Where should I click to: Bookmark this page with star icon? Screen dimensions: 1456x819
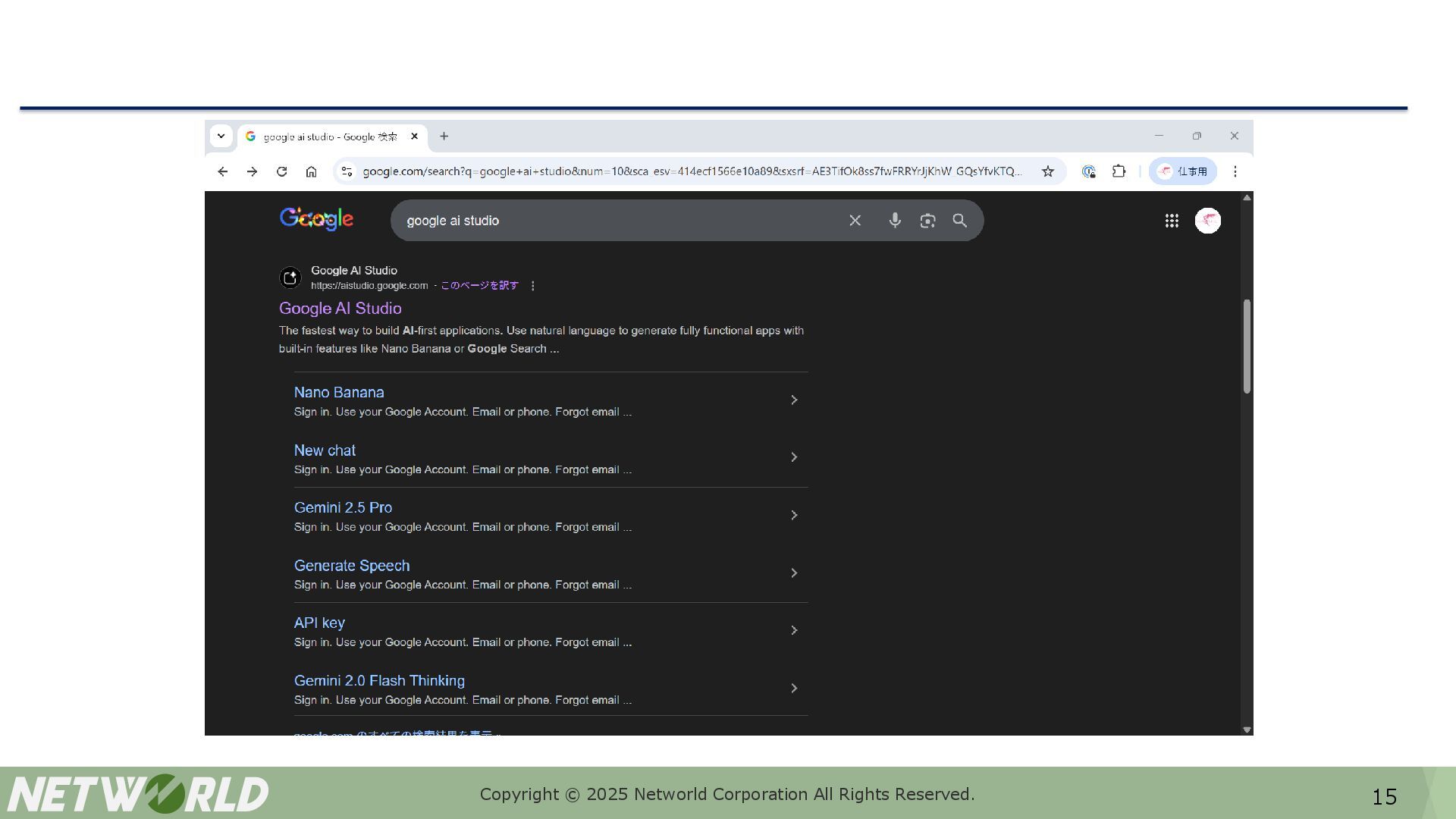click(x=1048, y=171)
